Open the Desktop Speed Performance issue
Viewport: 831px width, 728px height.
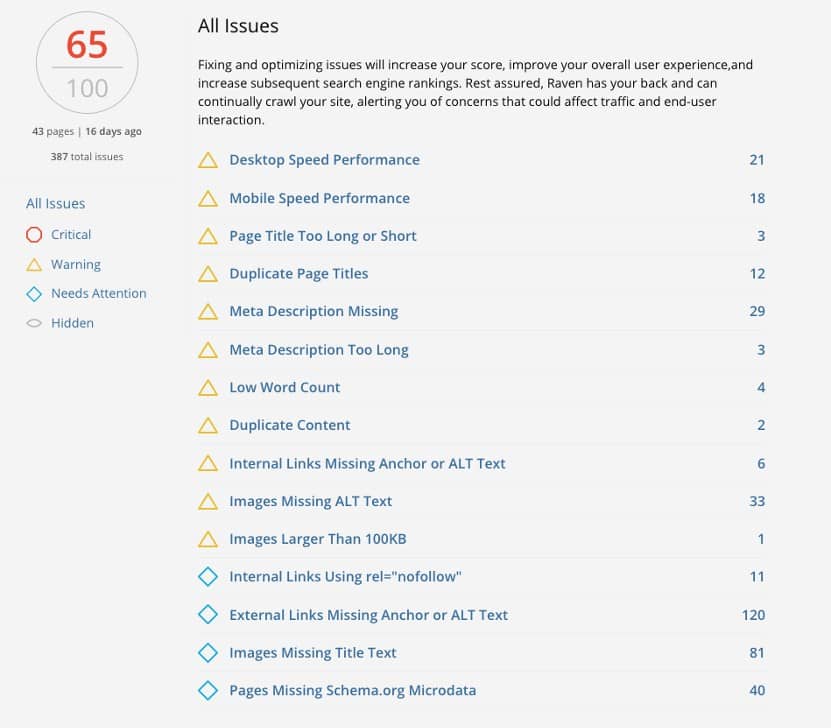tap(324, 160)
